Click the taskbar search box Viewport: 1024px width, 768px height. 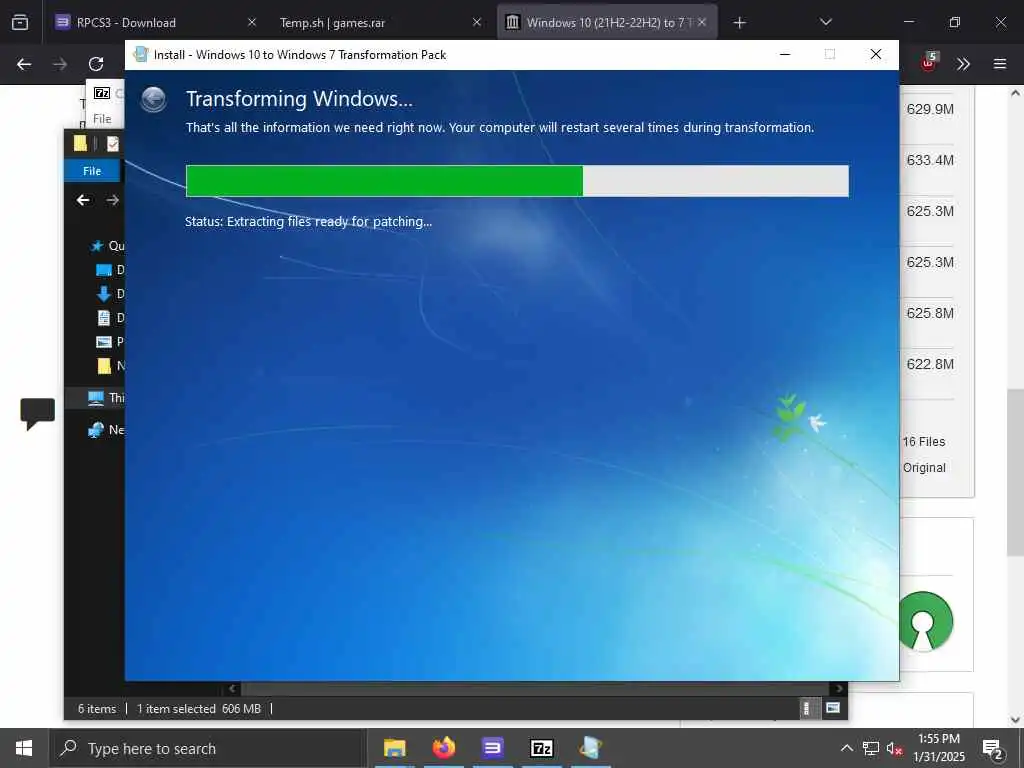[208, 748]
